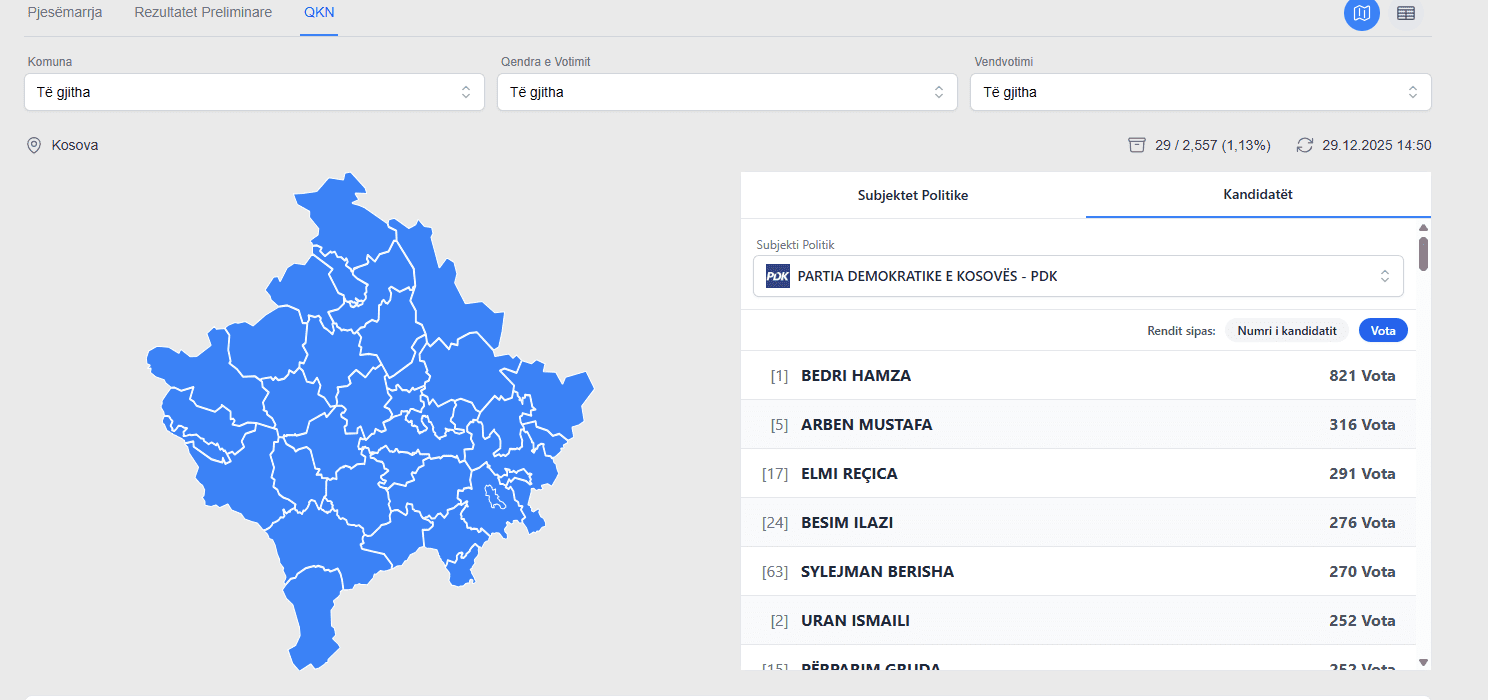Open the Qendra e Votimit dropdown
1488x700 pixels.
pyautogui.click(x=727, y=92)
